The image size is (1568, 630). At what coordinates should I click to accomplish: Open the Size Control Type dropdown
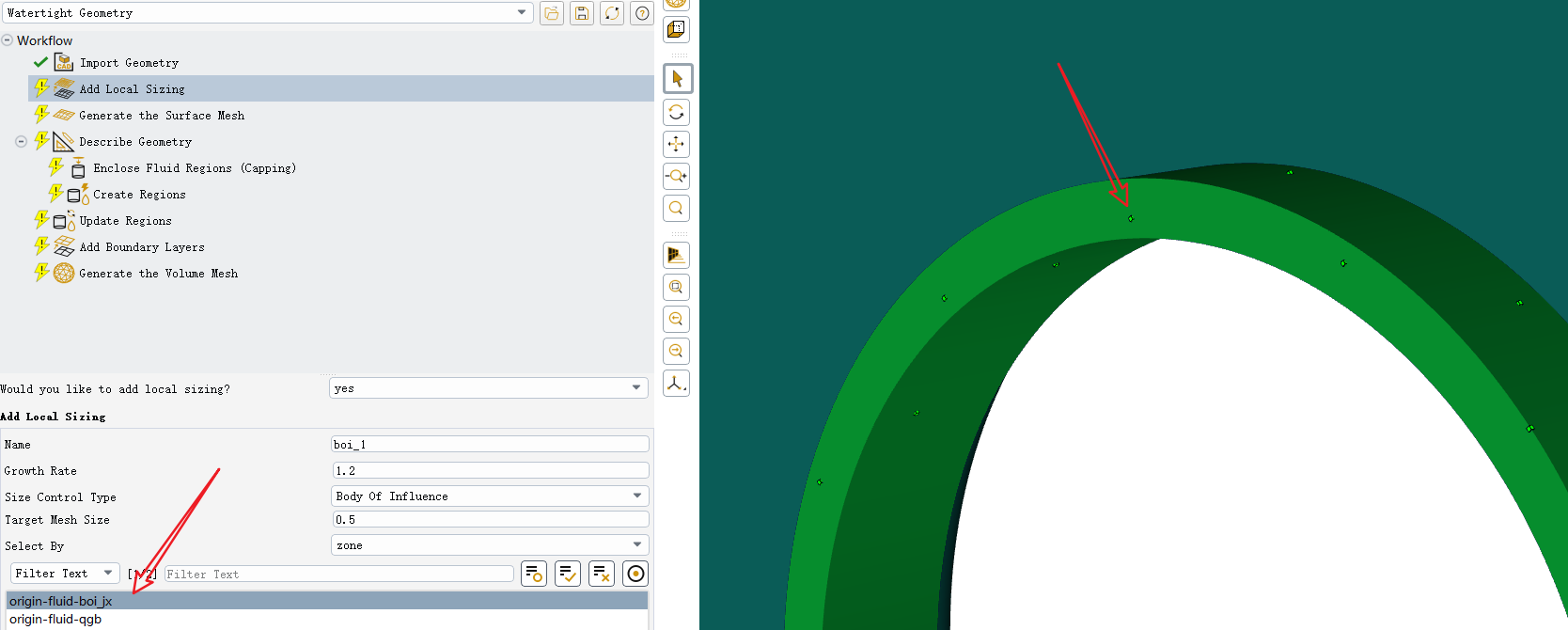(489, 496)
